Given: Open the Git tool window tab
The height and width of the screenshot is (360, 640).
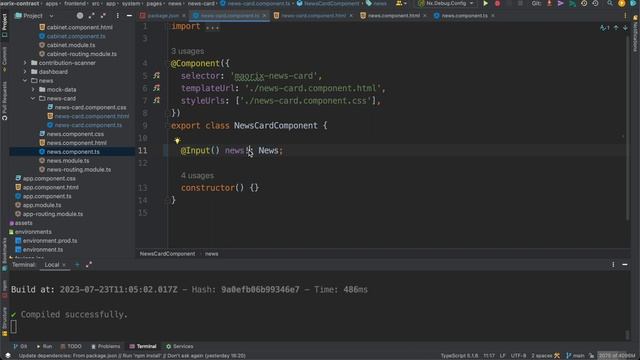Looking at the screenshot, I should [x=20, y=347].
